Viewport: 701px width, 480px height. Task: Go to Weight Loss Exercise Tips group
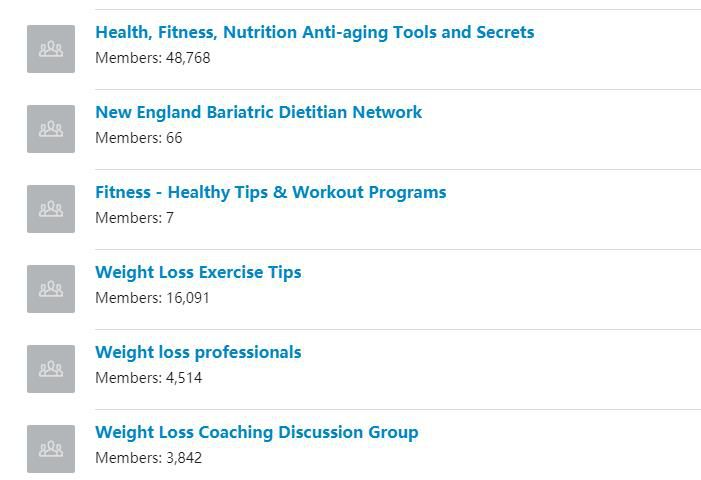(198, 273)
